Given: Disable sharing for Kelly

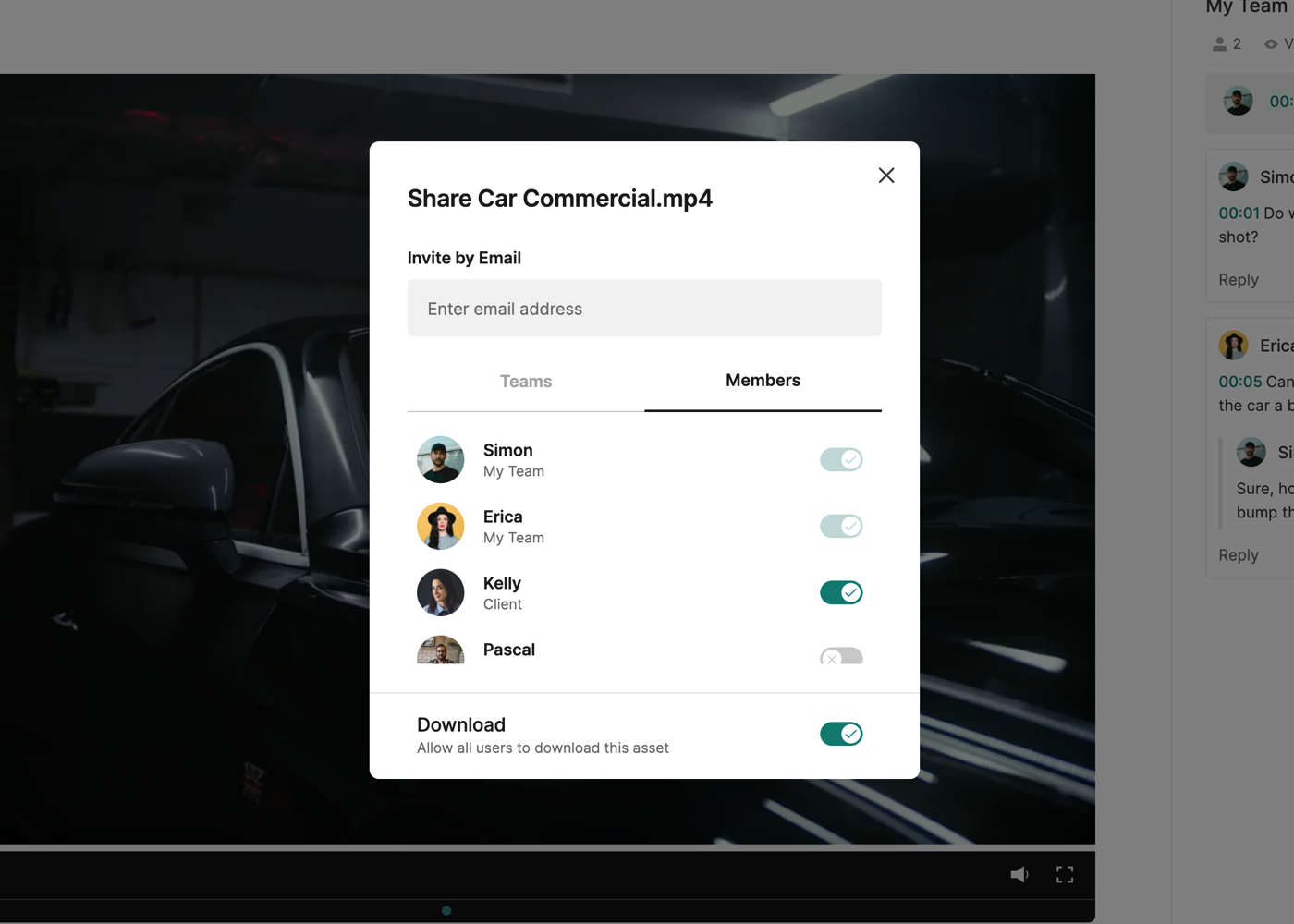Looking at the screenshot, I should 840,592.
